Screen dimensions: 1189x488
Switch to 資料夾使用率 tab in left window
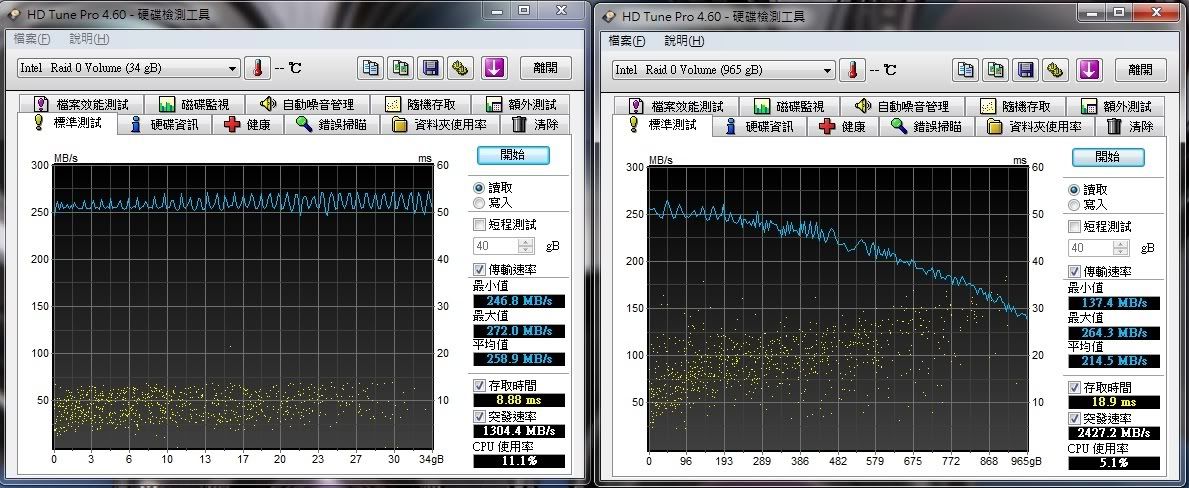[x=441, y=124]
